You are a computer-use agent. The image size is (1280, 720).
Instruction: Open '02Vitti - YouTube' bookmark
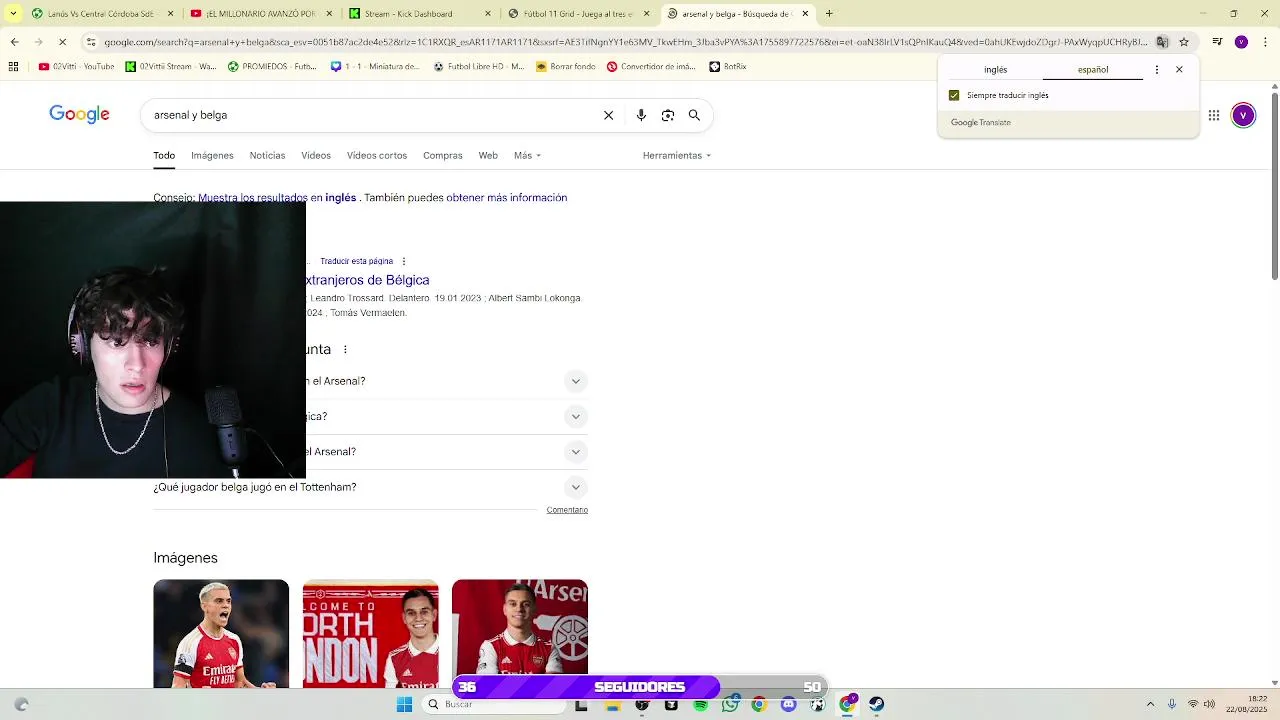[x=76, y=67]
